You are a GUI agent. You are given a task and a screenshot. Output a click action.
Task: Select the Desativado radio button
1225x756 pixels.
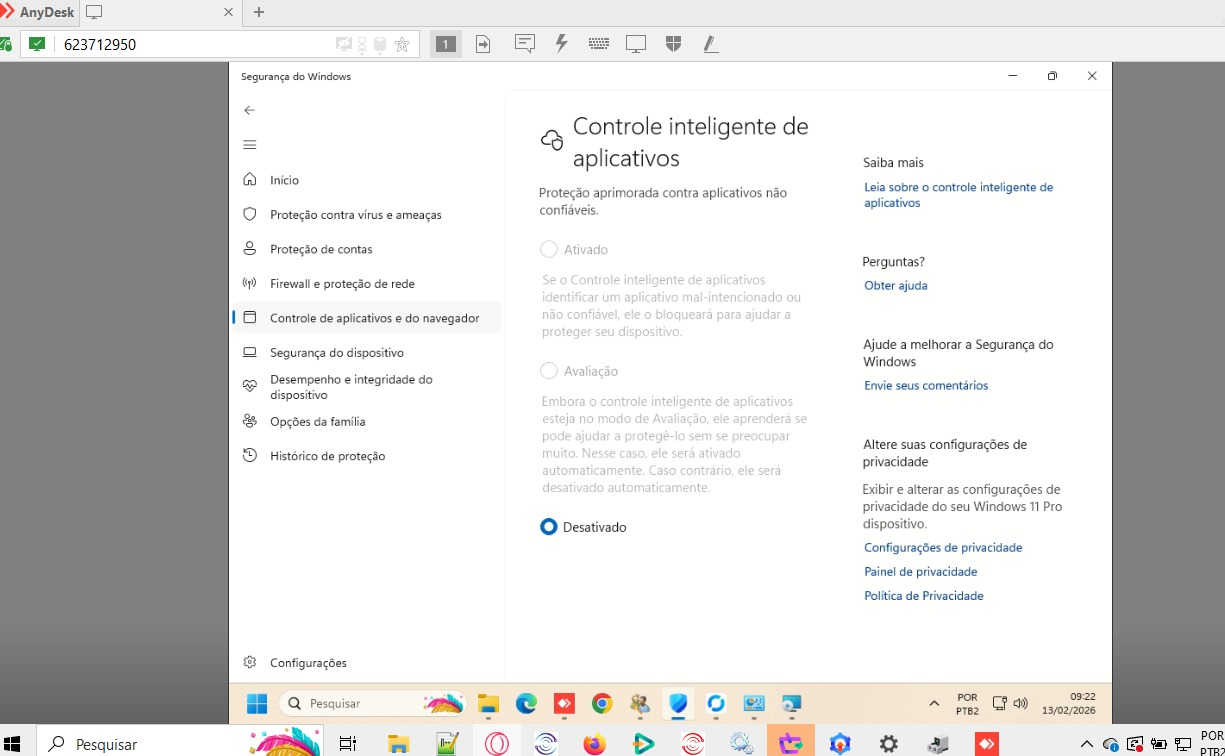548,527
